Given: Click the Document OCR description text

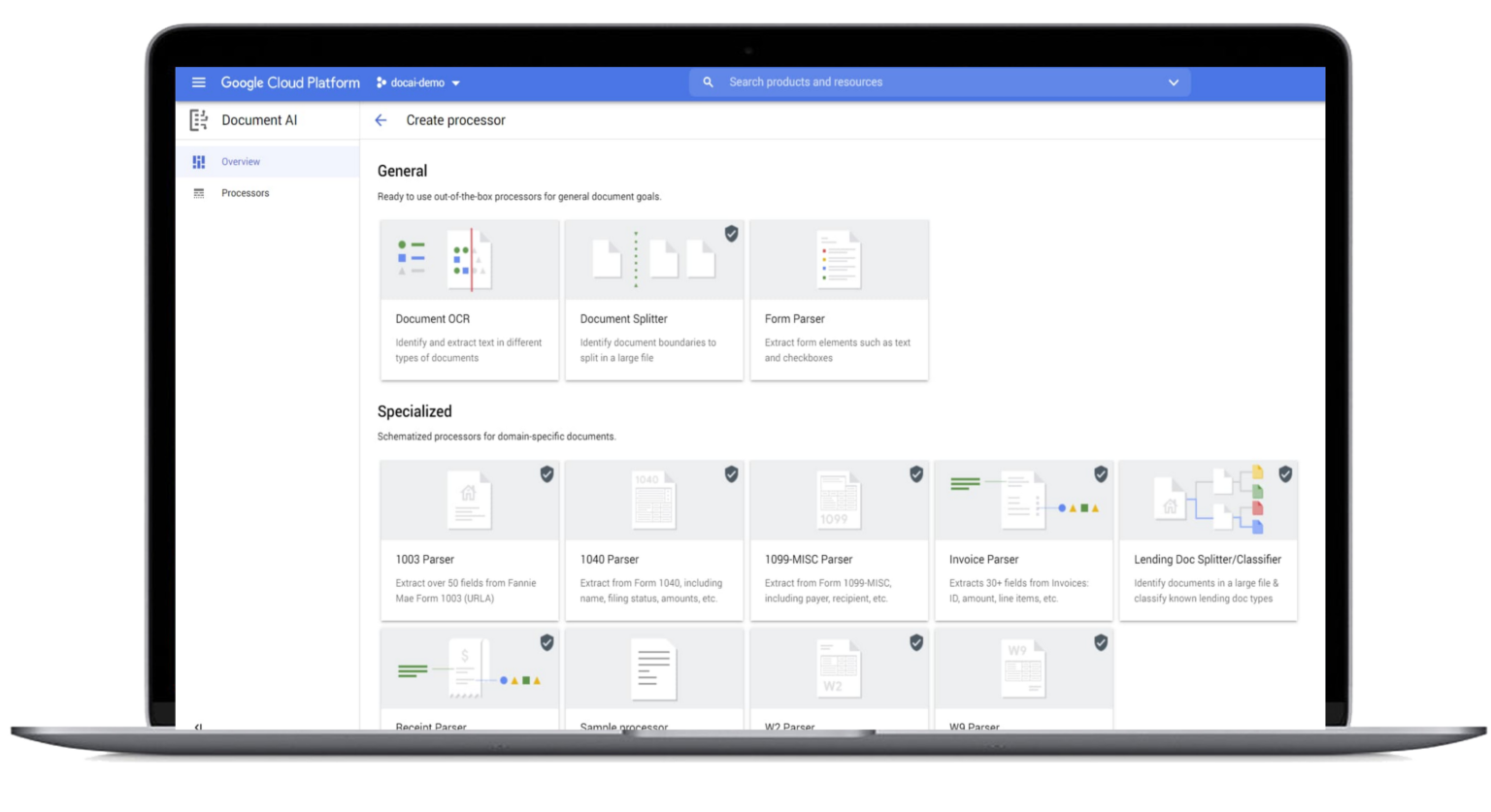Looking at the screenshot, I should pyautogui.click(x=469, y=350).
